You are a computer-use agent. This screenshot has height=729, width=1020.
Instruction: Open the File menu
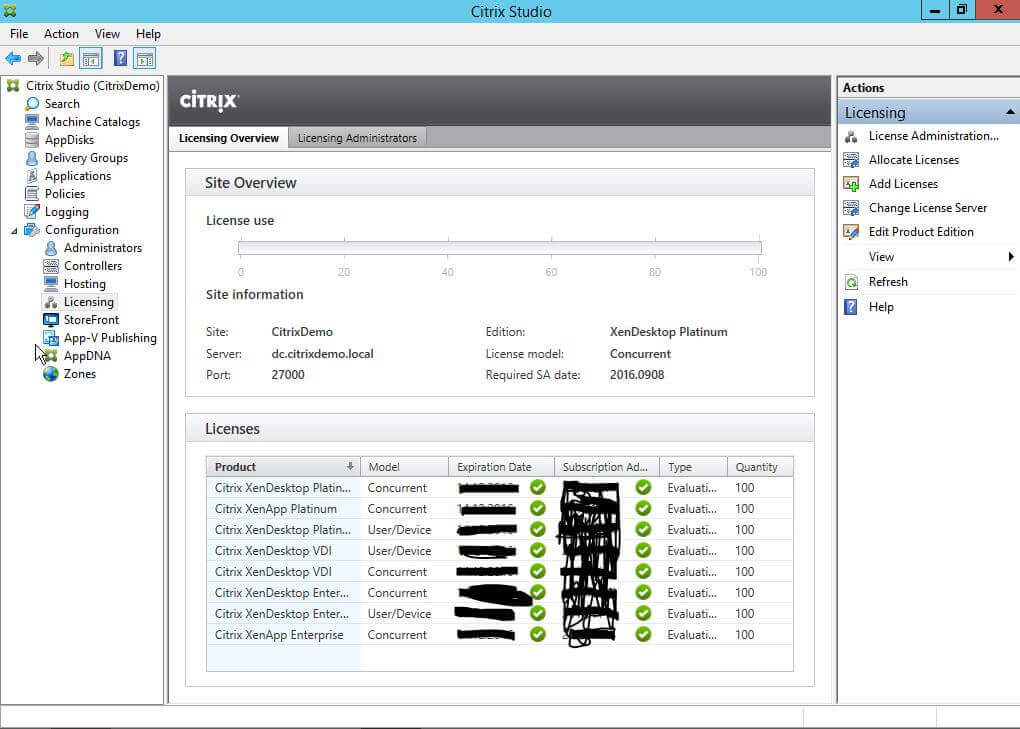tap(19, 34)
